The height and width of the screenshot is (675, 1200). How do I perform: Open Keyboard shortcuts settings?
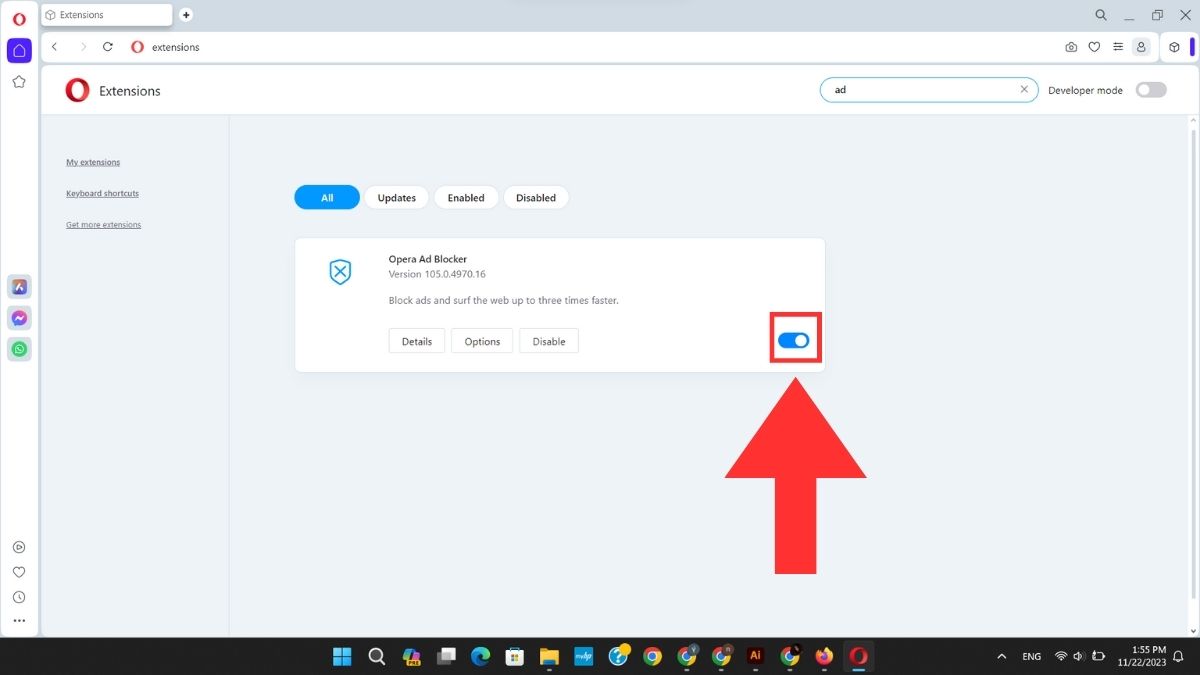pos(102,193)
